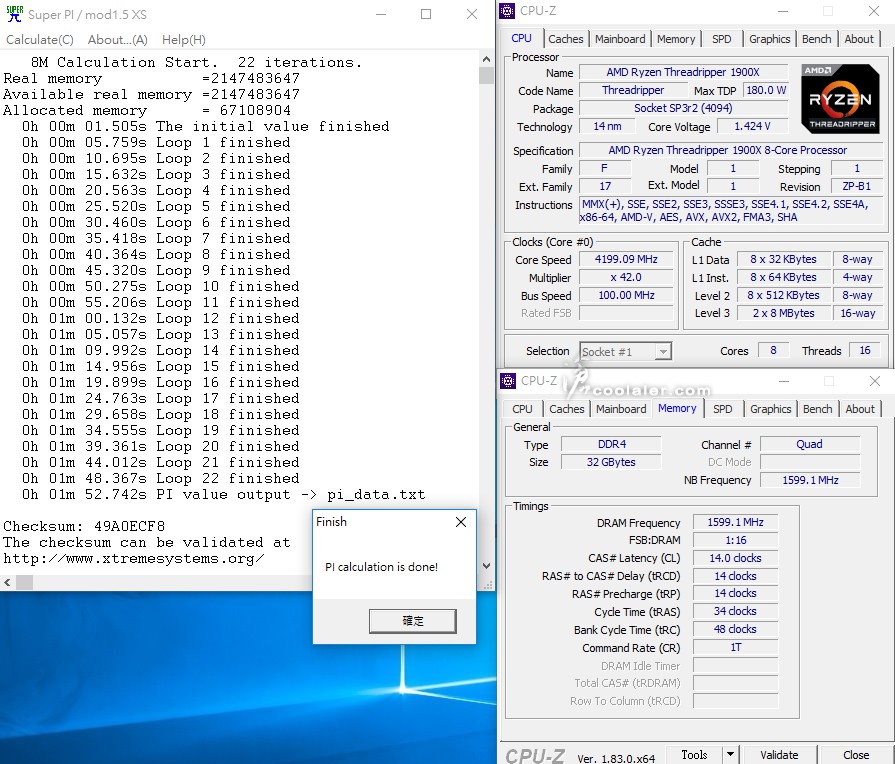This screenshot has width=895, height=764.
Task: Switch to the Caches tab in upper CPU-Z
Action: pyautogui.click(x=565, y=39)
